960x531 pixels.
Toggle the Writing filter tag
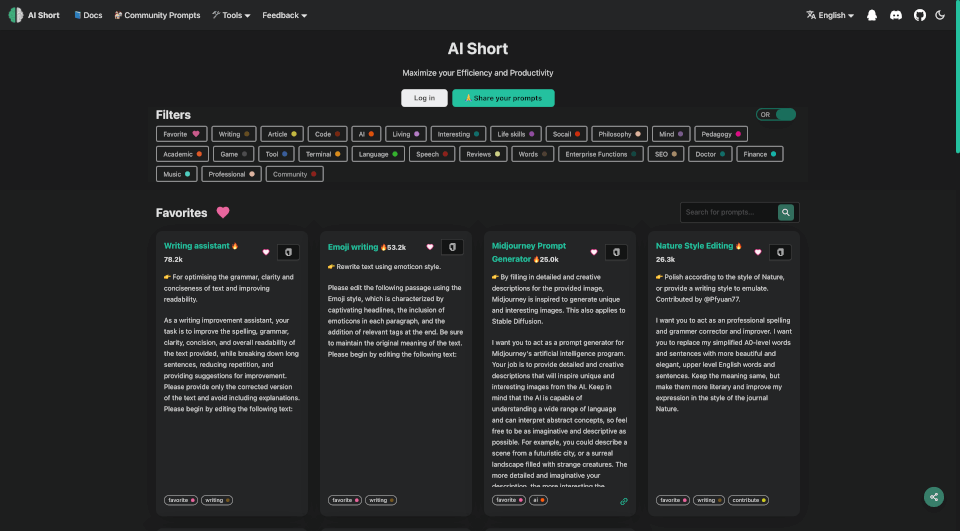[x=234, y=134]
